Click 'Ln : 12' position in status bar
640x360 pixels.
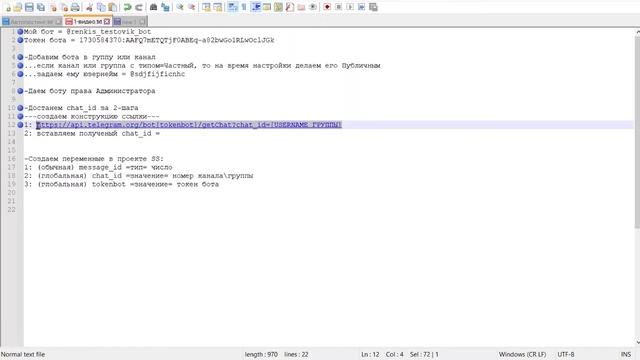pyautogui.click(x=370, y=354)
